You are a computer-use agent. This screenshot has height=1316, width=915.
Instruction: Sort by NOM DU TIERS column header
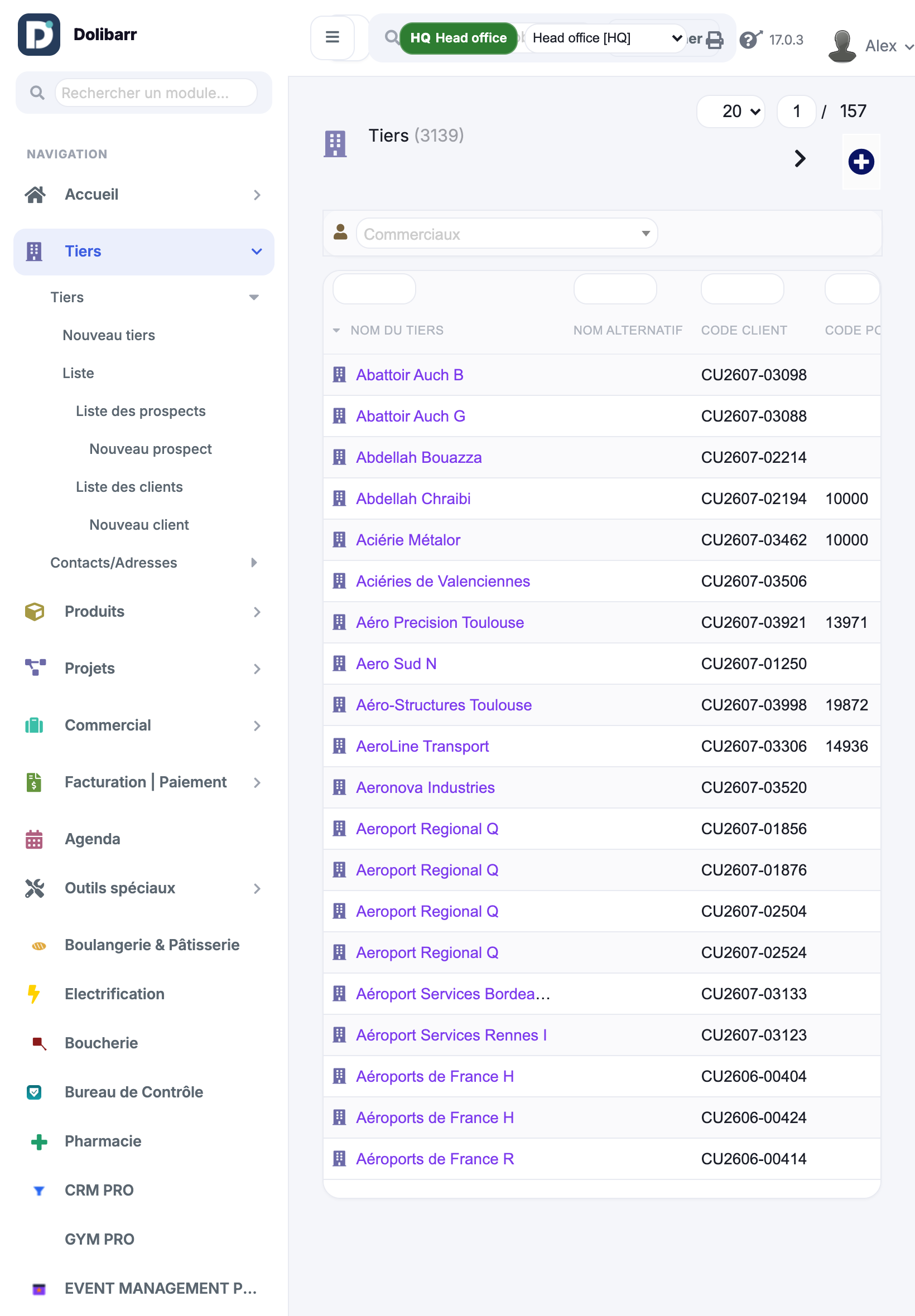pos(397,330)
